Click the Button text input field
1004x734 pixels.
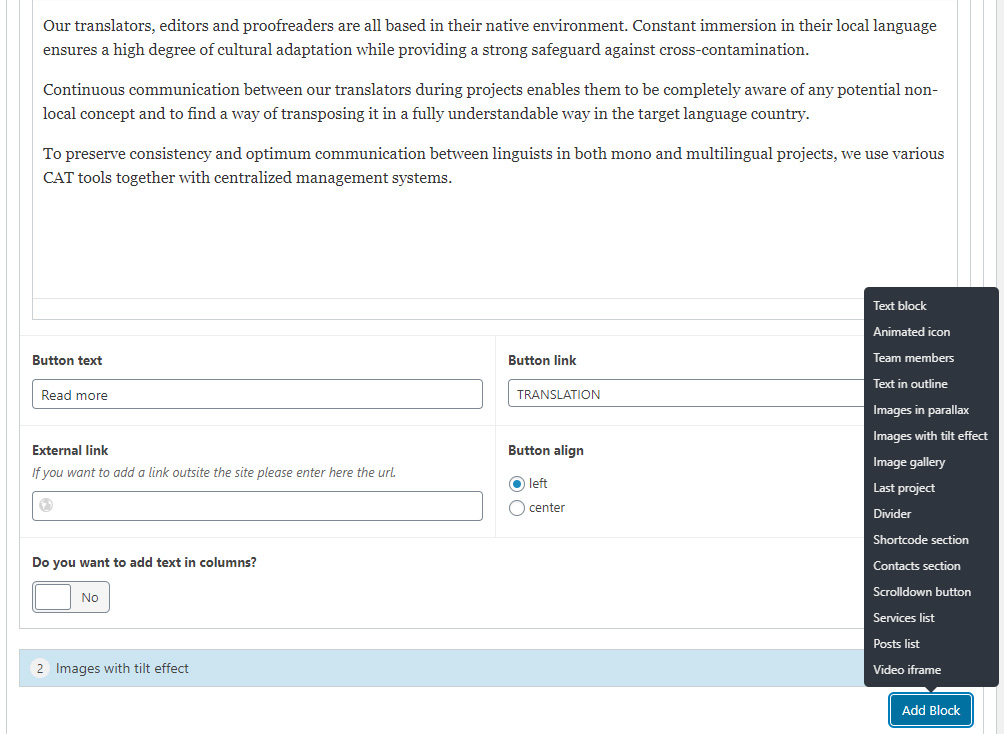click(x=257, y=394)
